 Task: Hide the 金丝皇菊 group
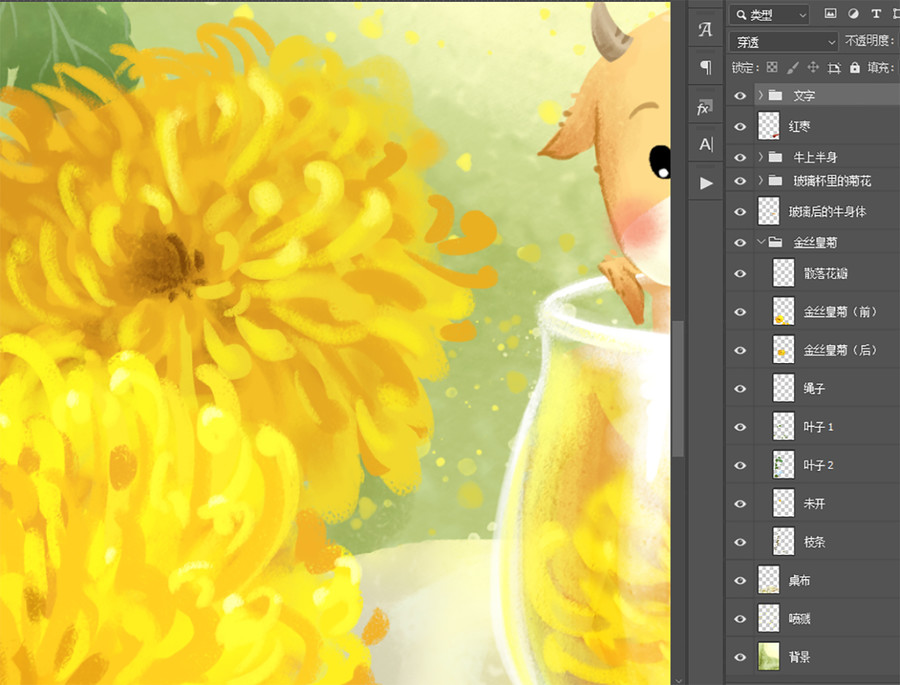(x=740, y=242)
